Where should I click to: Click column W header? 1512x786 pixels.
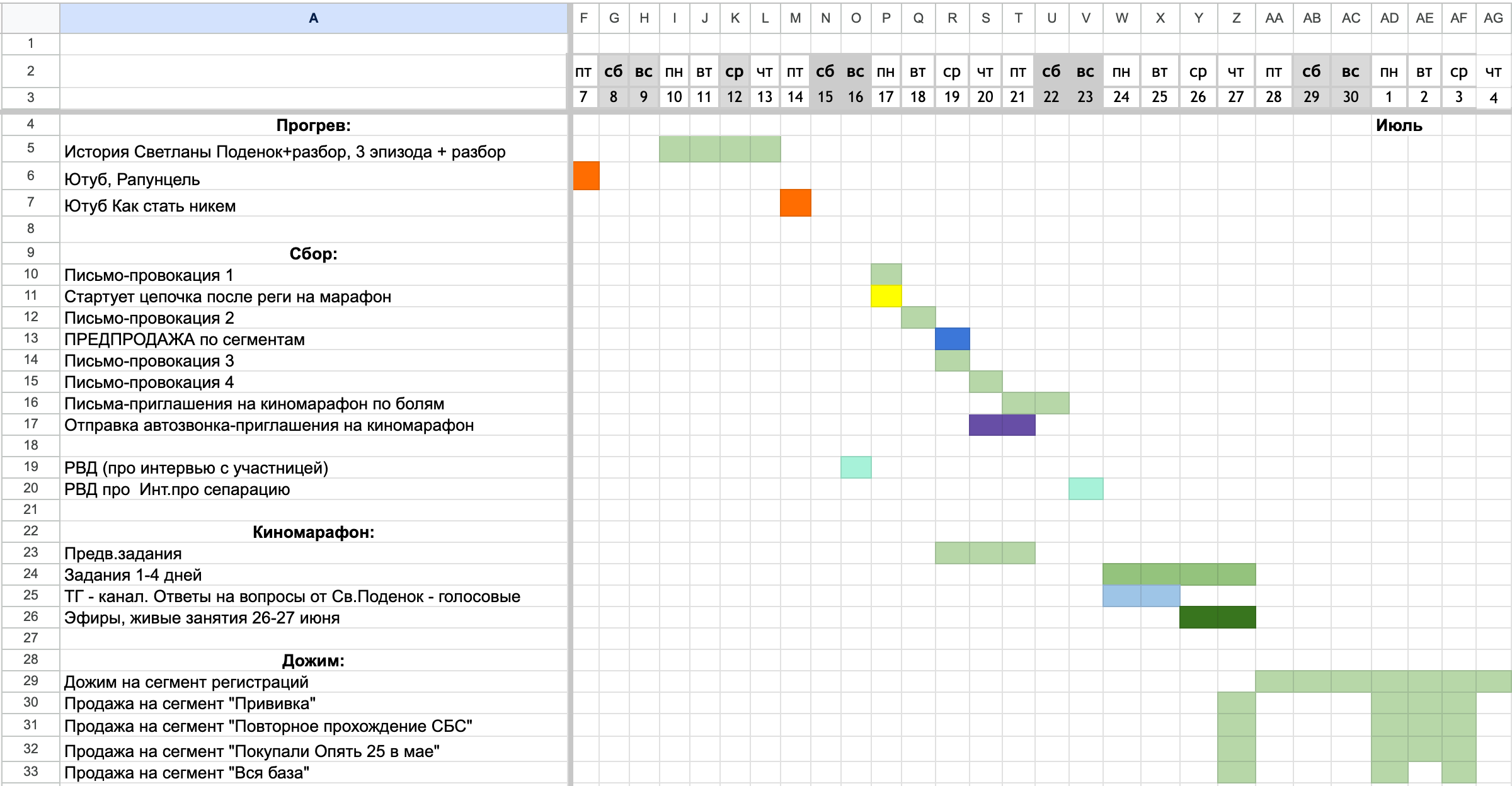coord(1121,18)
